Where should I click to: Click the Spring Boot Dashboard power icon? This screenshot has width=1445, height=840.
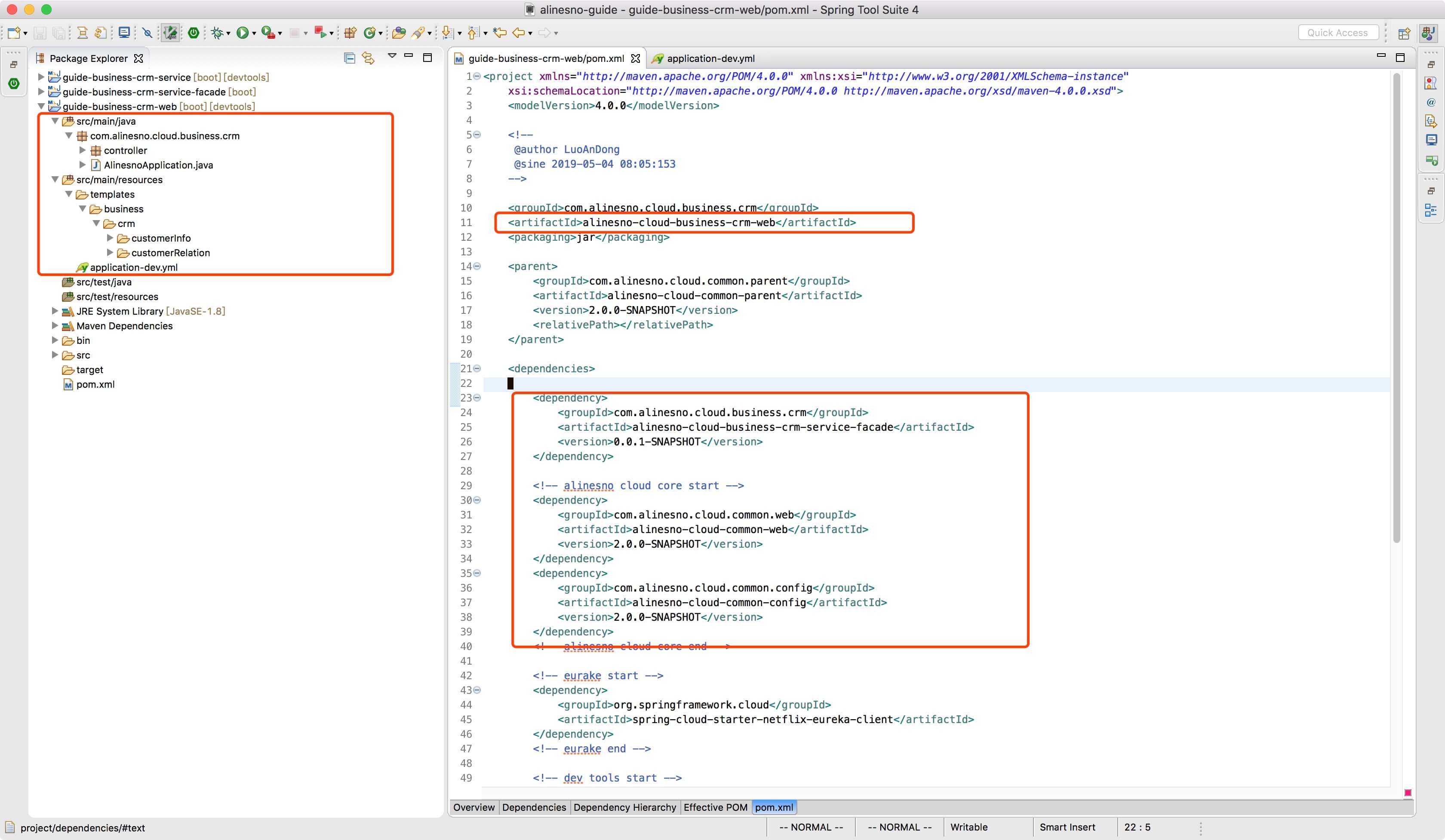click(x=194, y=33)
